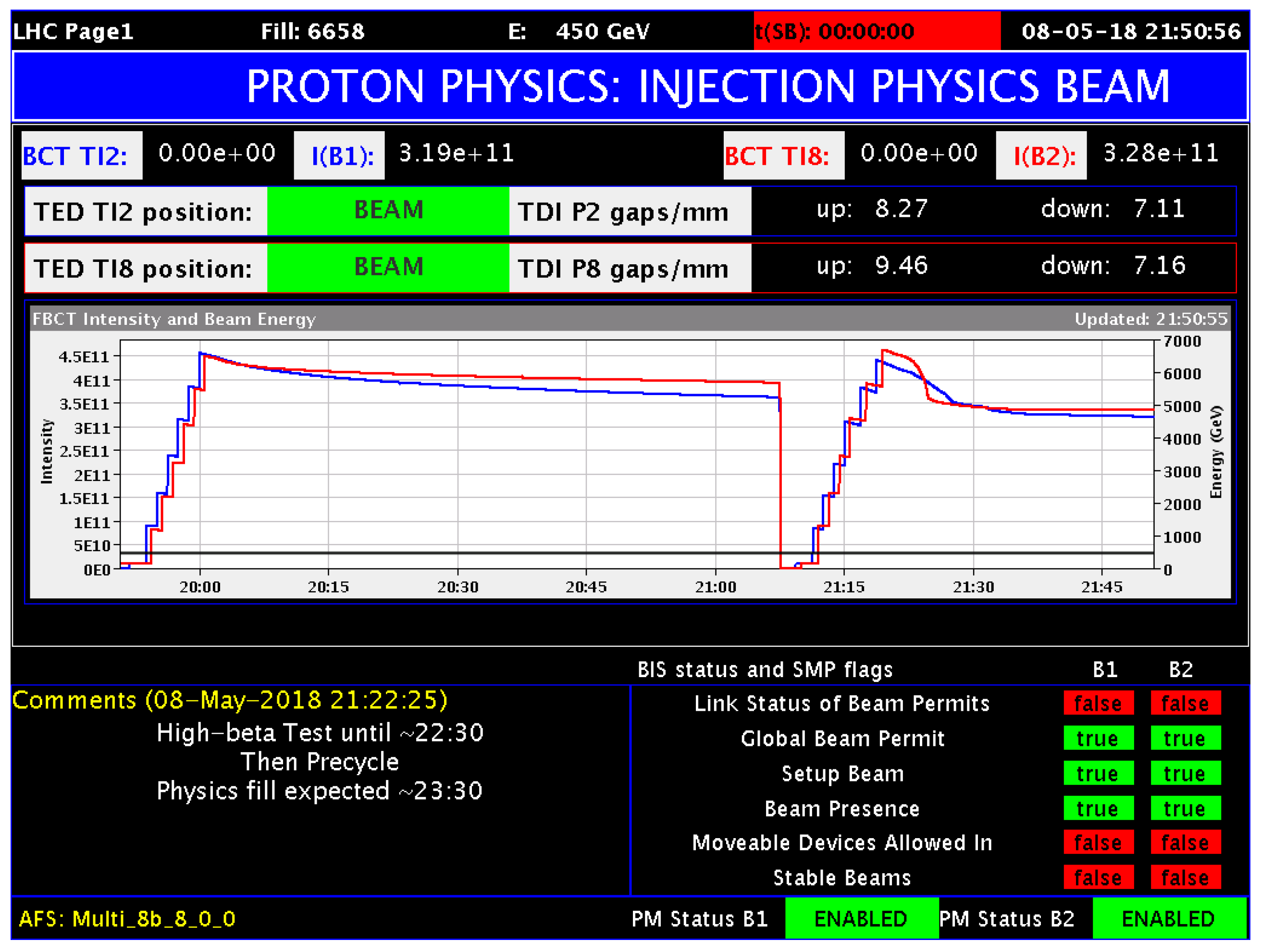Screen dimensions: 1261x952
Task: Click red t(SB) timer field
Action: 877,31
